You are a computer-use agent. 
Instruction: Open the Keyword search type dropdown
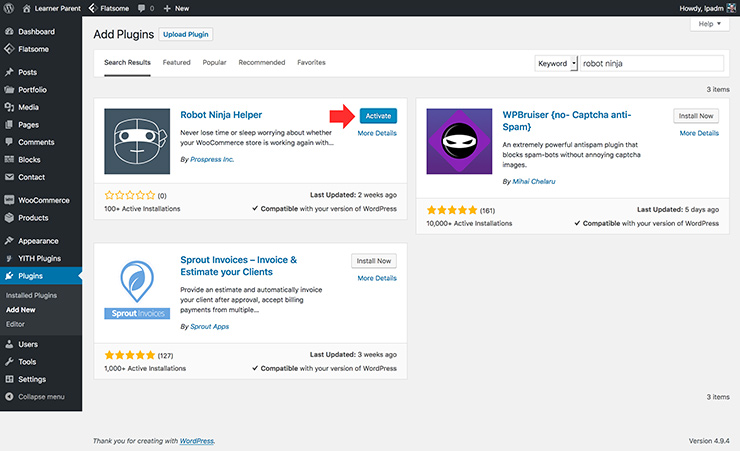click(556, 63)
